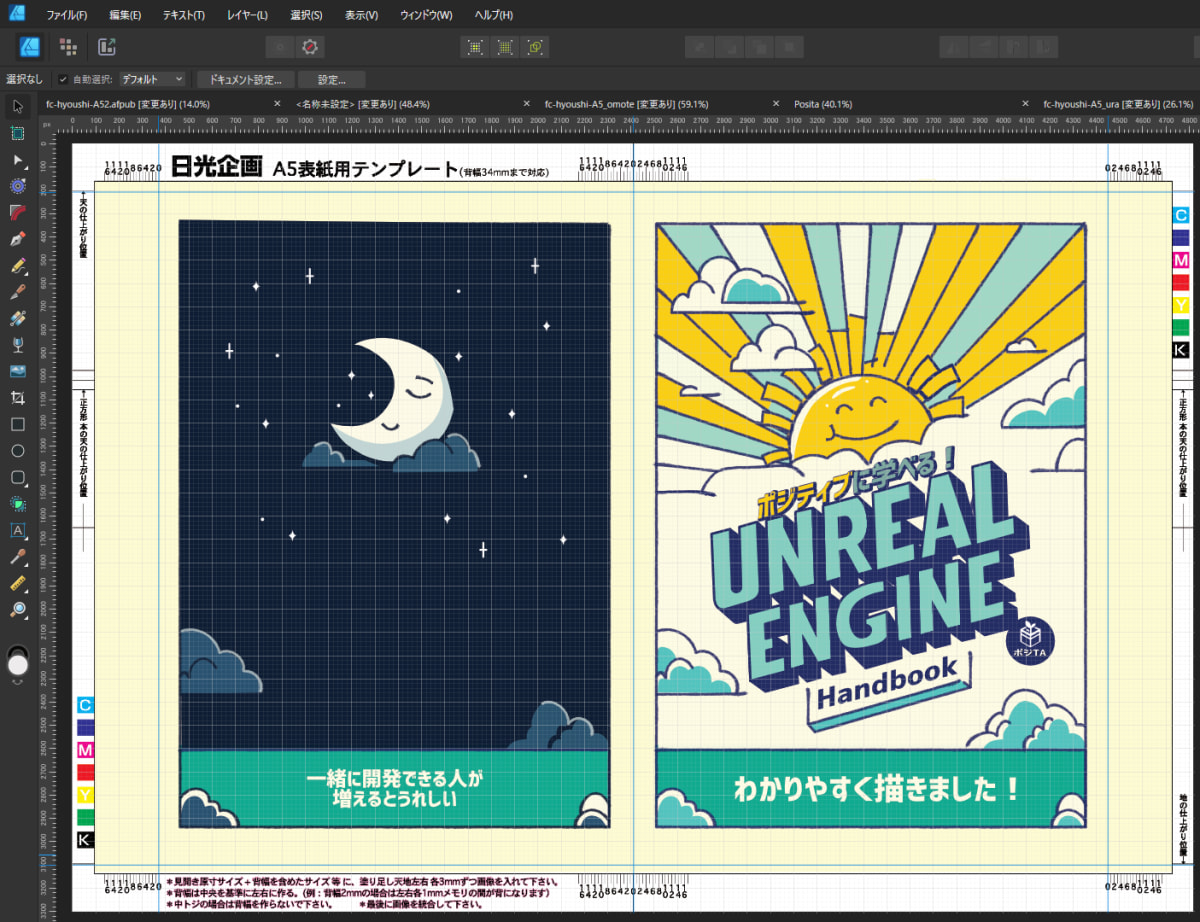Select the Knife tool
1200x922 pixels.
pyautogui.click(x=17, y=292)
